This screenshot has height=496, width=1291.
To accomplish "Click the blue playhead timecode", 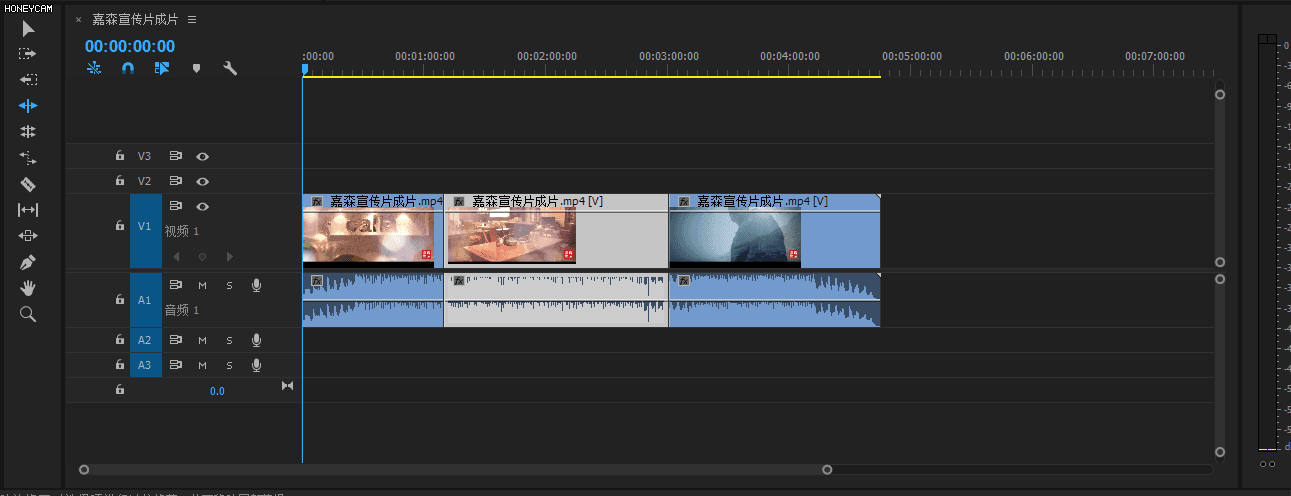I will pyautogui.click(x=130, y=46).
